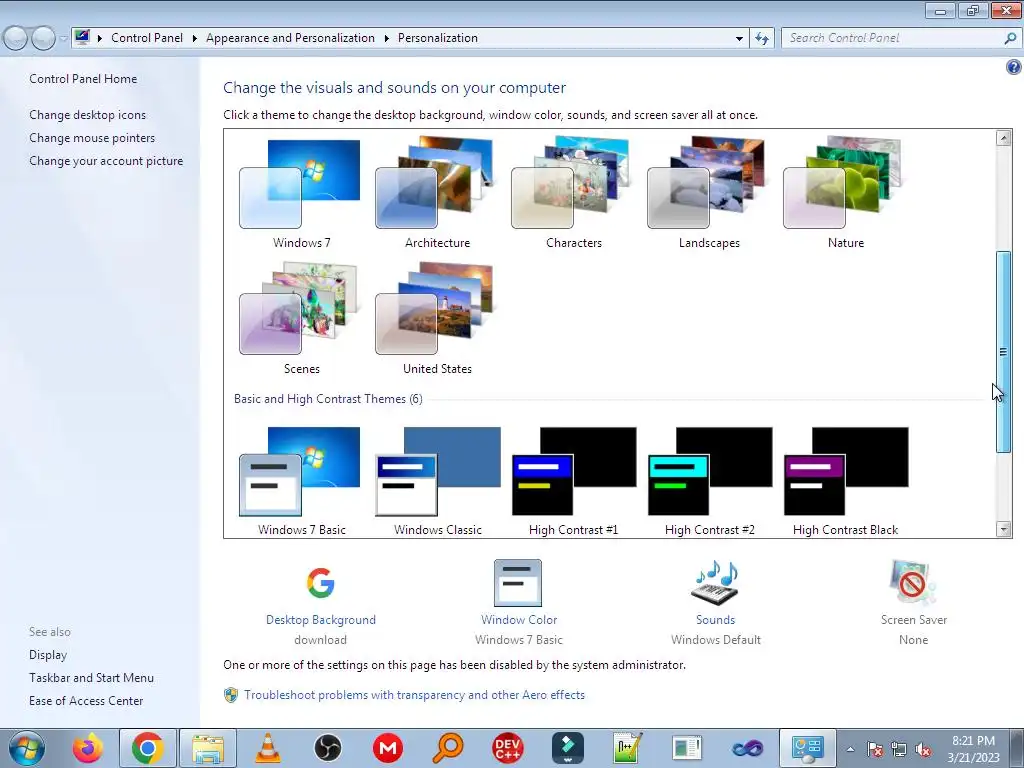Click the Sounds link text

click(x=715, y=620)
